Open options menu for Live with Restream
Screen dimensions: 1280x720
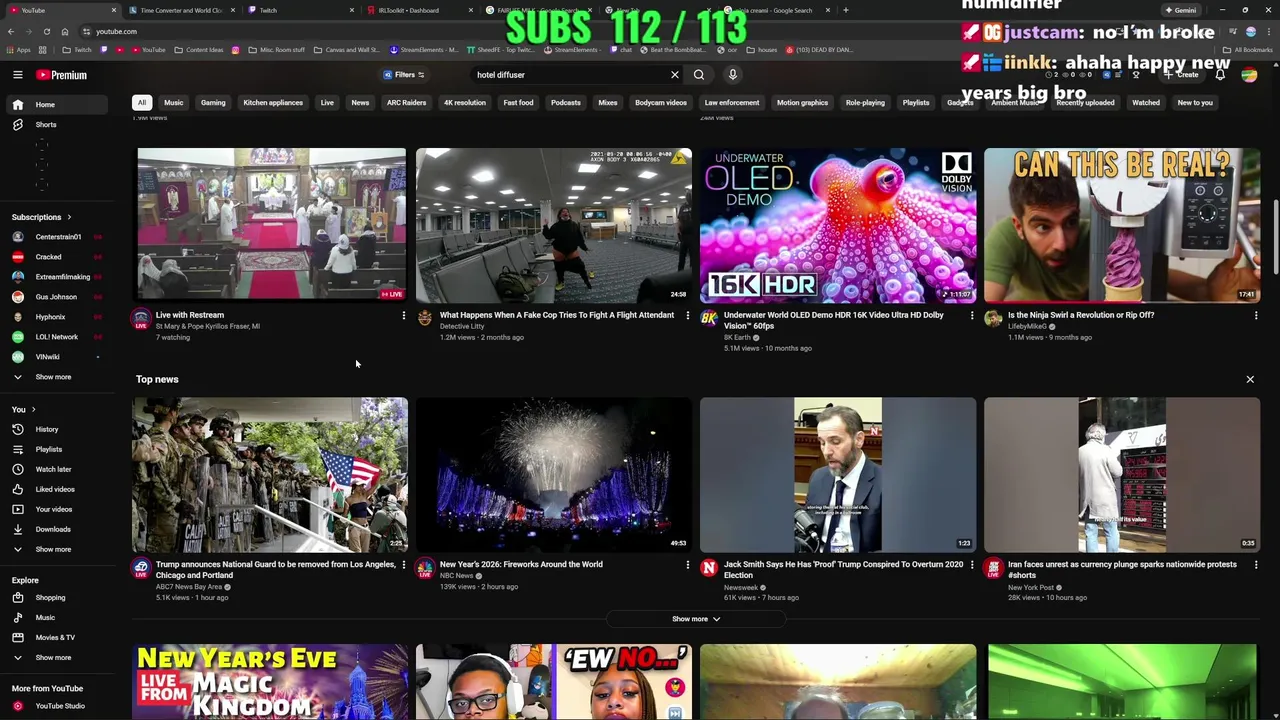[404, 316]
